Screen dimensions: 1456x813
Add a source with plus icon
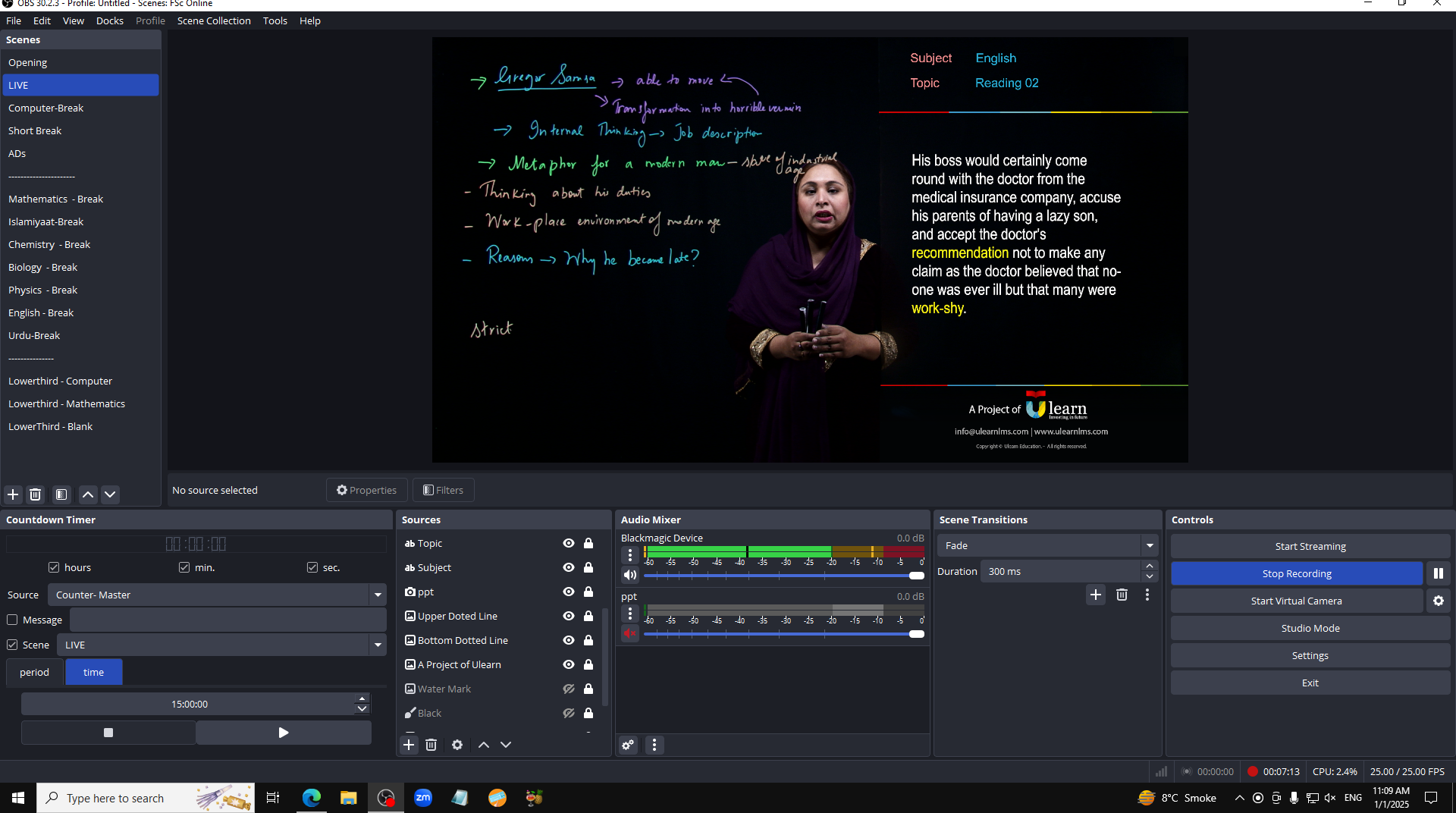(x=409, y=745)
